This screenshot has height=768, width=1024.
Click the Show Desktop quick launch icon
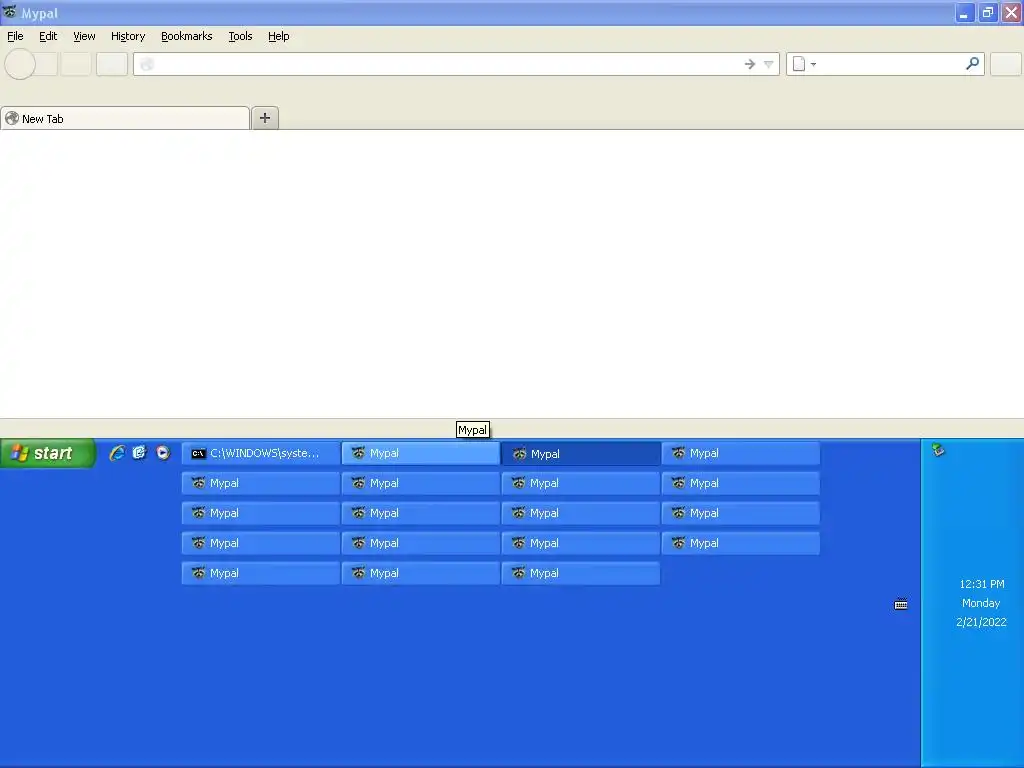pyautogui.click(x=140, y=453)
